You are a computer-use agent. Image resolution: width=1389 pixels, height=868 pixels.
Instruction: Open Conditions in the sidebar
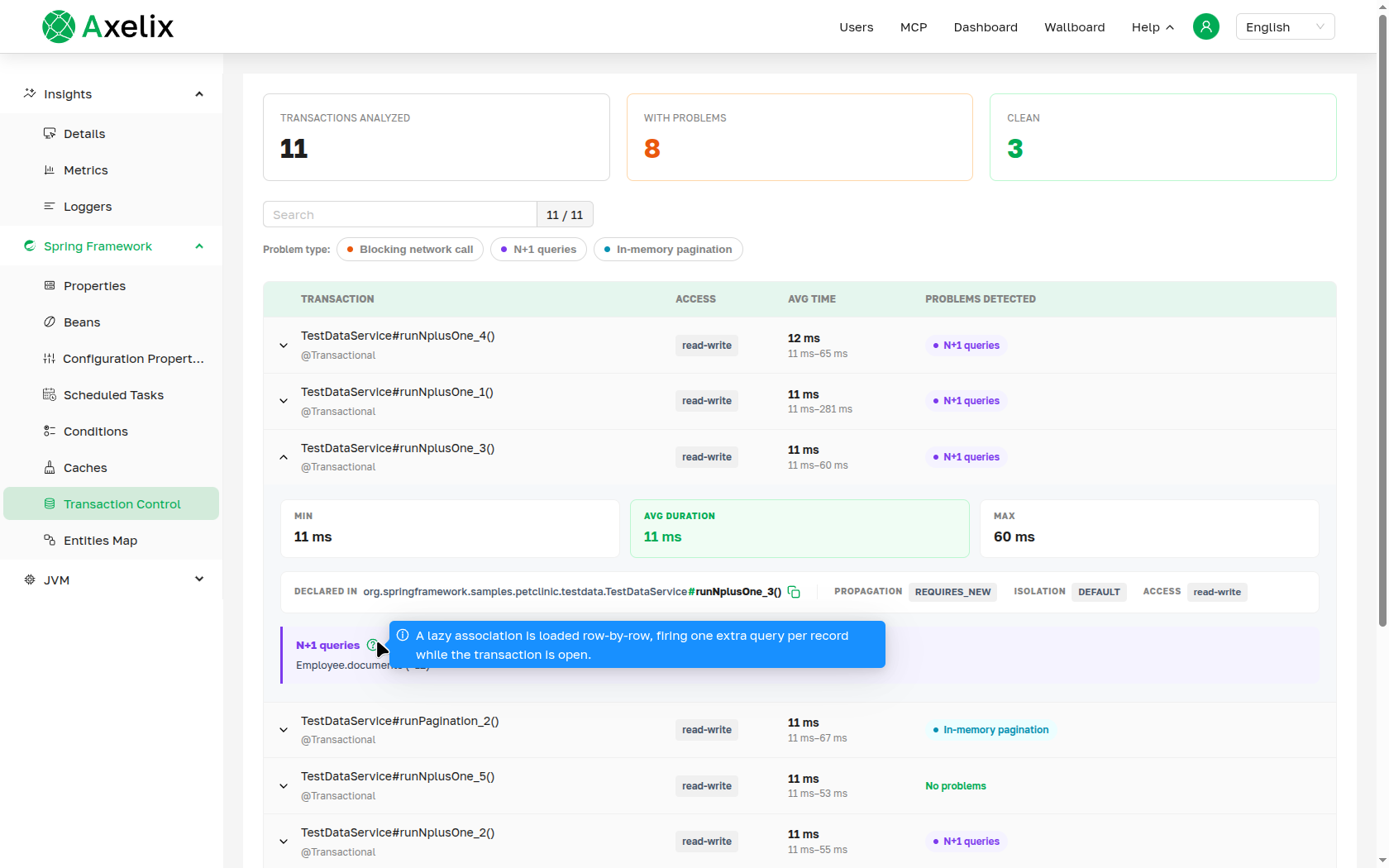[x=112, y=431]
